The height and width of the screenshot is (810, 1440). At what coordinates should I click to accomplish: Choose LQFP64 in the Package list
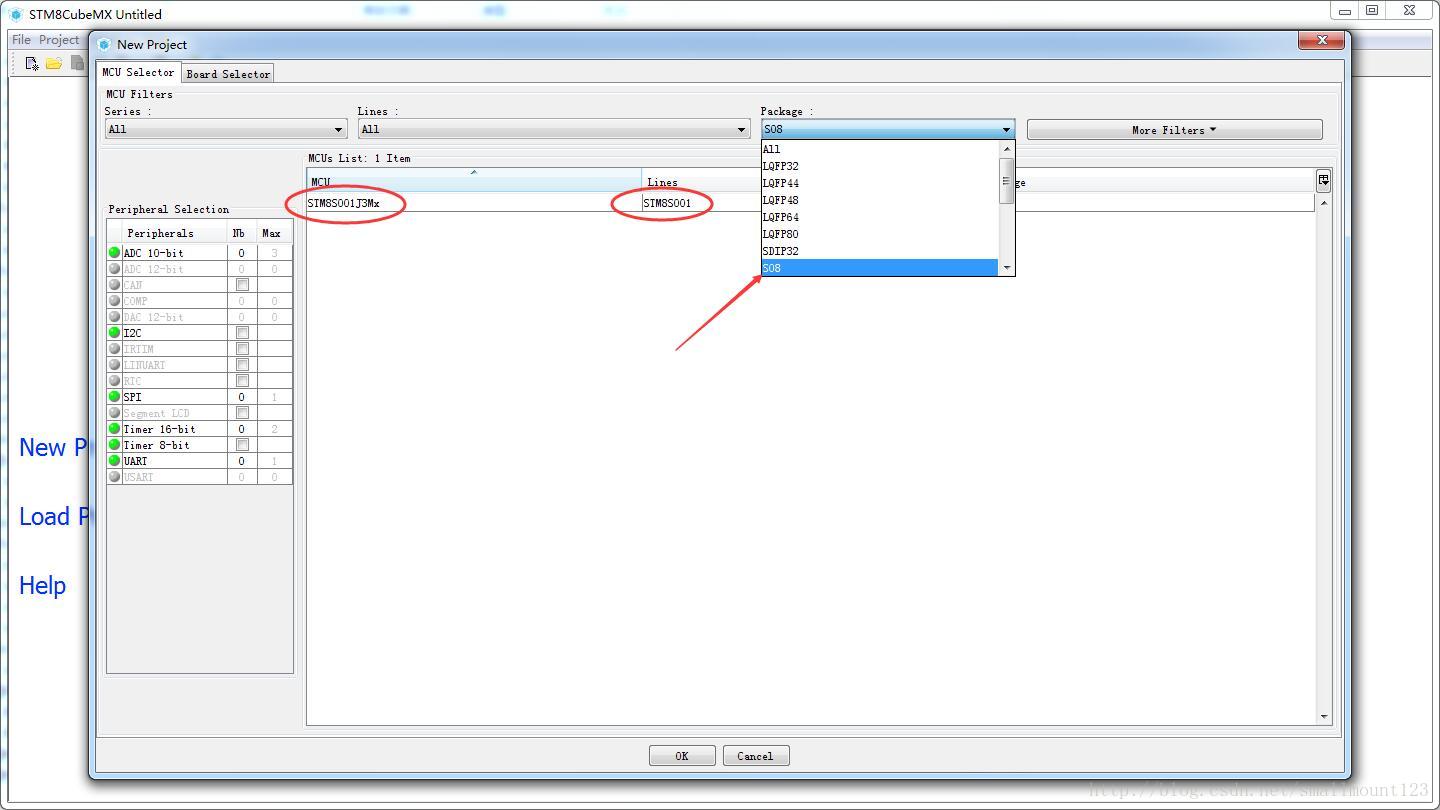click(880, 217)
